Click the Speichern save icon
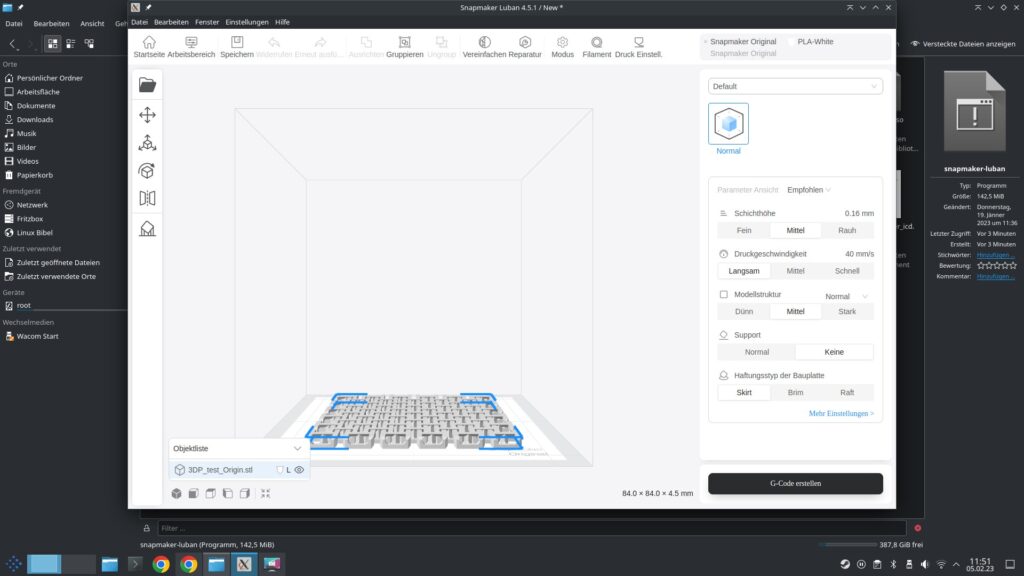This screenshot has height=576, width=1024. (236, 42)
